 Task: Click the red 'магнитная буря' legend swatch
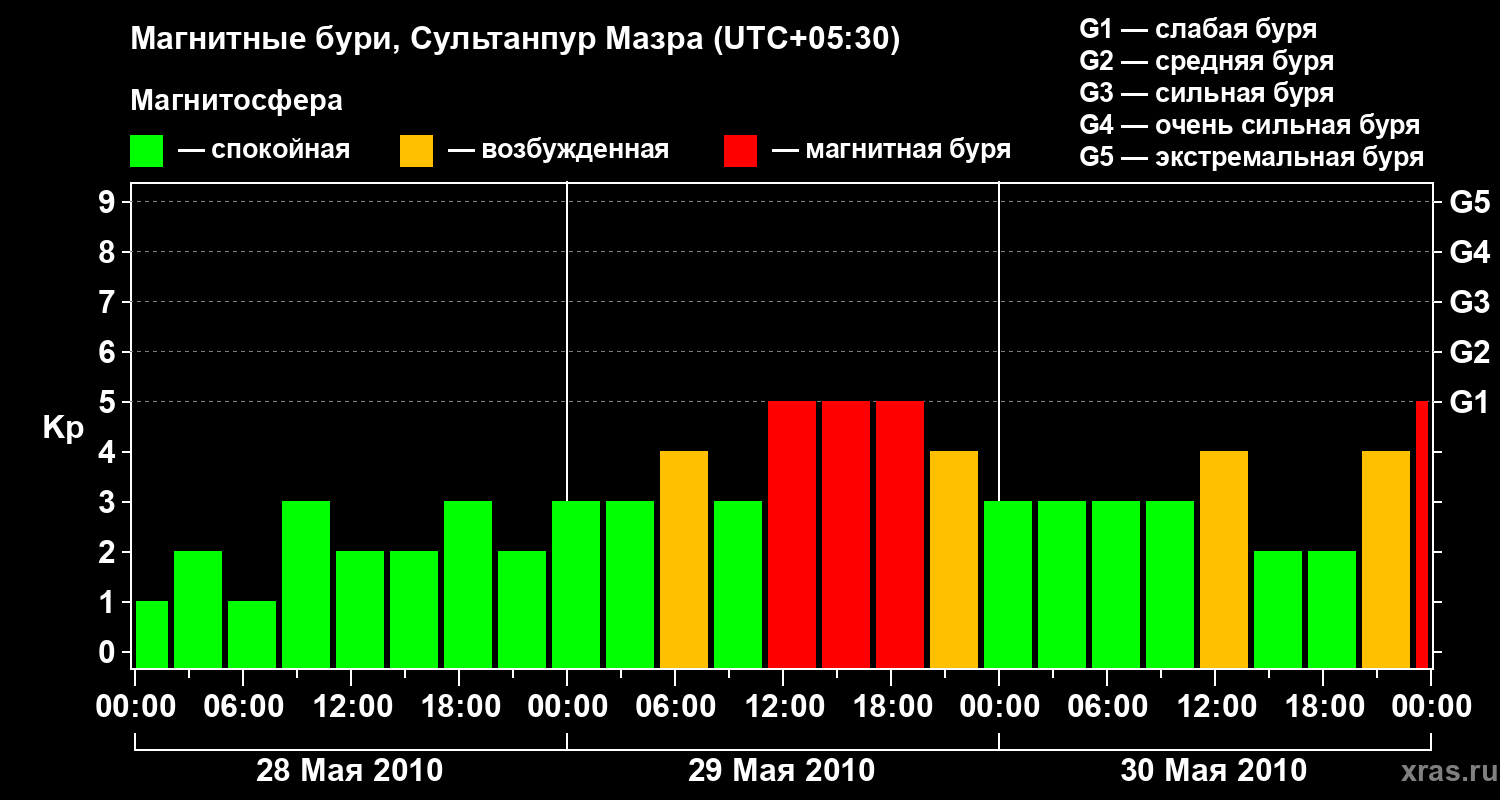click(x=740, y=151)
